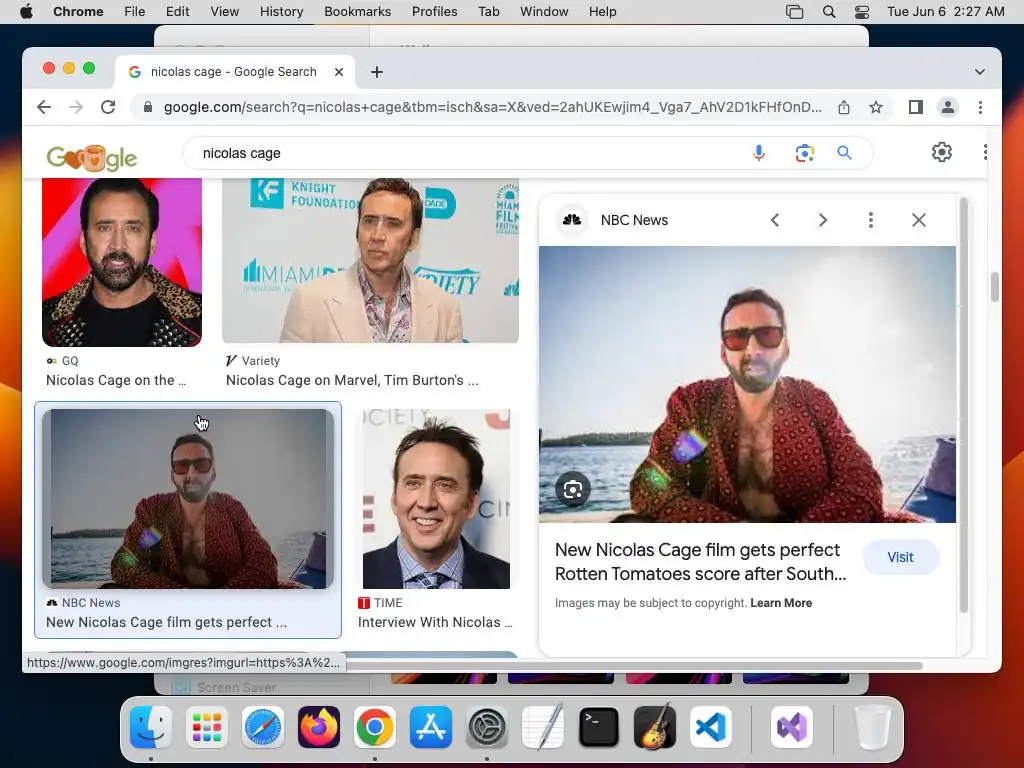The height and width of the screenshot is (768, 1024).
Task: Select the nicolas cage - Google Search tab
Action: point(233,72)
